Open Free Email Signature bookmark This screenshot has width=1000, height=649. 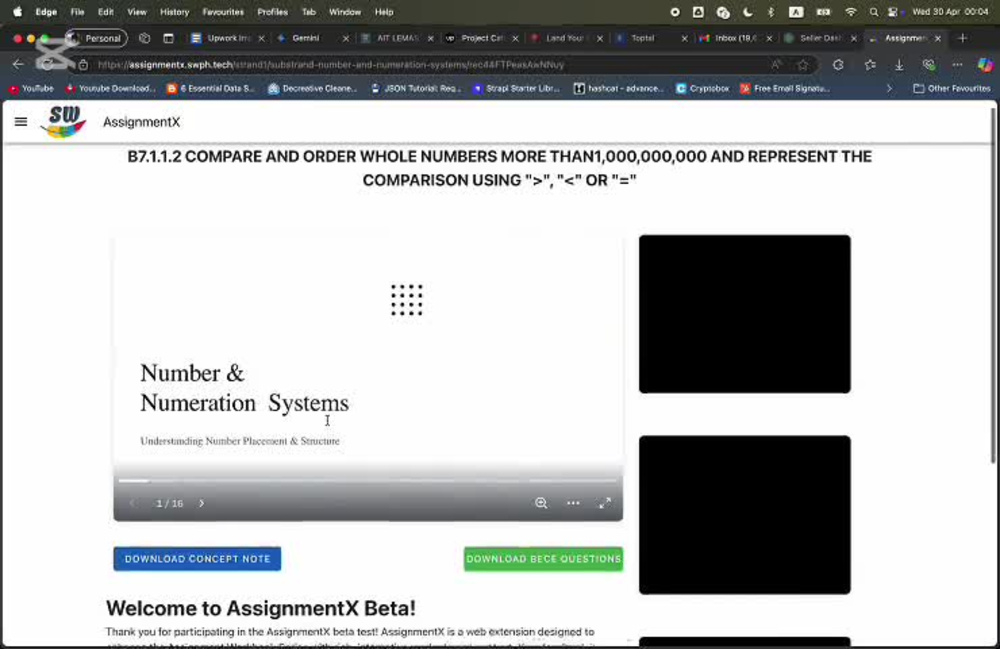pyautogui.click(x=785, y=89)
